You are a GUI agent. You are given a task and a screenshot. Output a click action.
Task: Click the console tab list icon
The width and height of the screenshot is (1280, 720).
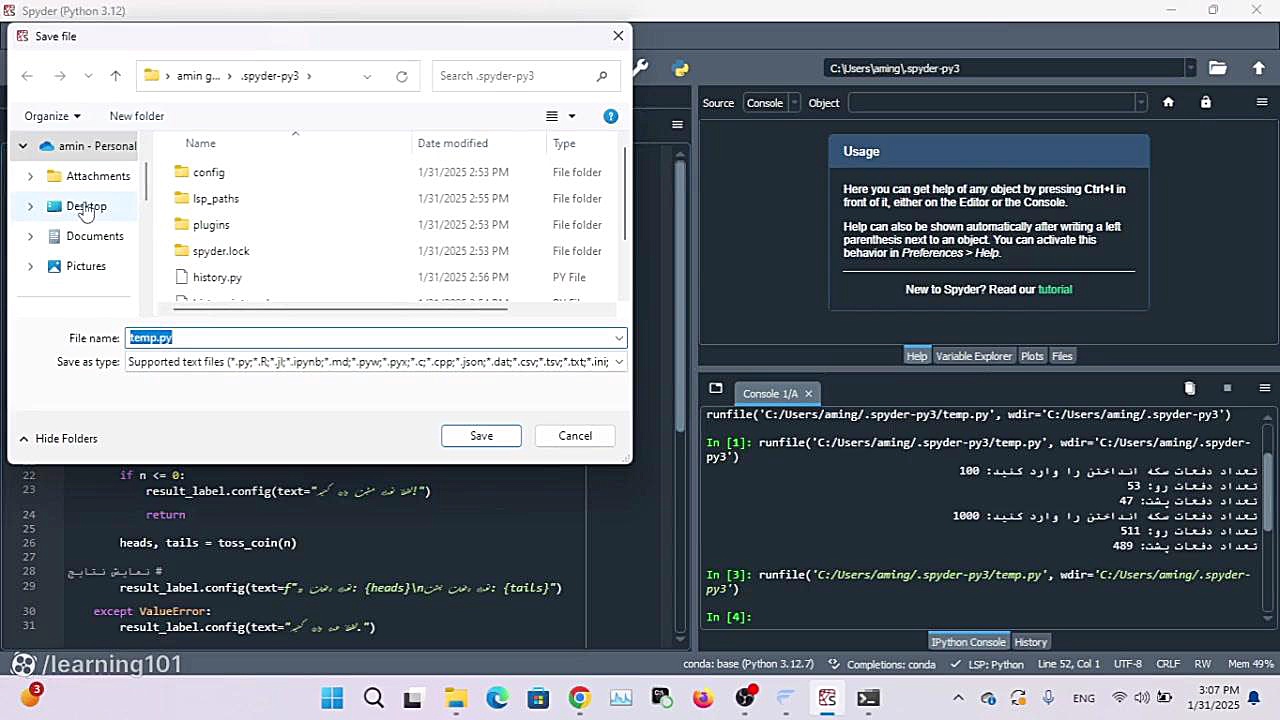tap(716, 388)
